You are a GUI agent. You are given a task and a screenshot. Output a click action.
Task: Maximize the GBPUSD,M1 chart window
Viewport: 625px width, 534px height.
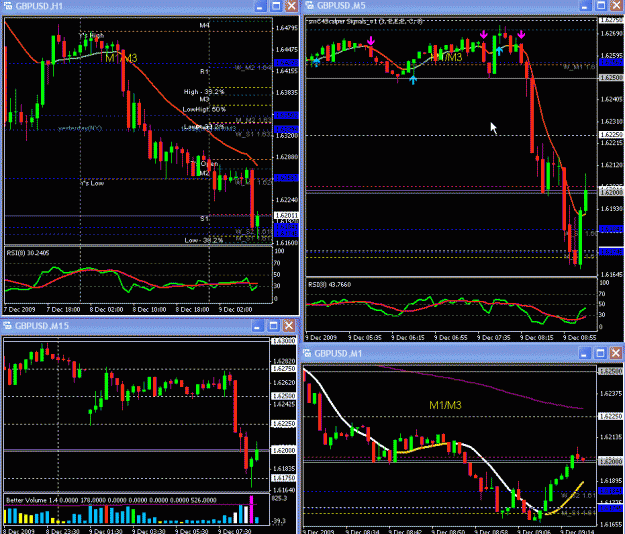coord(600,353)
